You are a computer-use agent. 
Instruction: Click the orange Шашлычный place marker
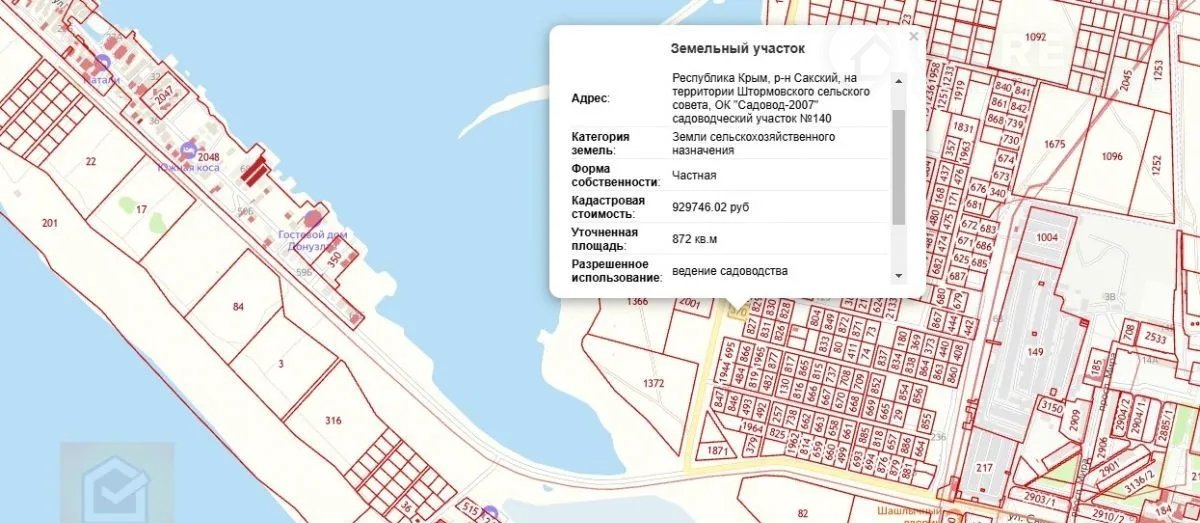coord(953,515)
